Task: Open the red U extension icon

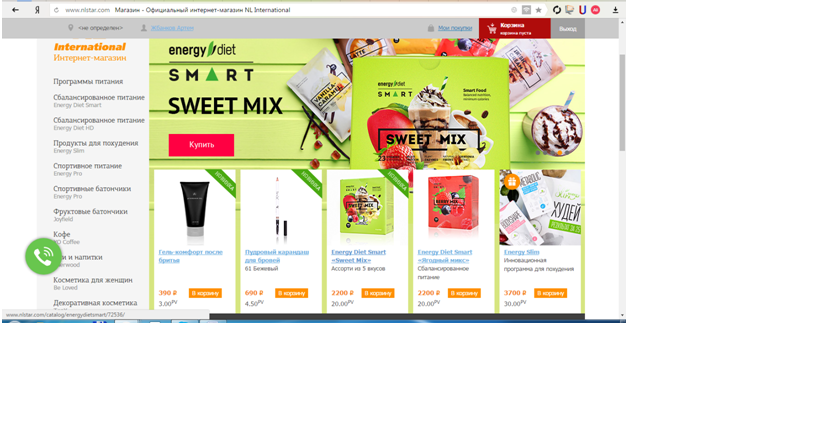Action: click(582, 10)
